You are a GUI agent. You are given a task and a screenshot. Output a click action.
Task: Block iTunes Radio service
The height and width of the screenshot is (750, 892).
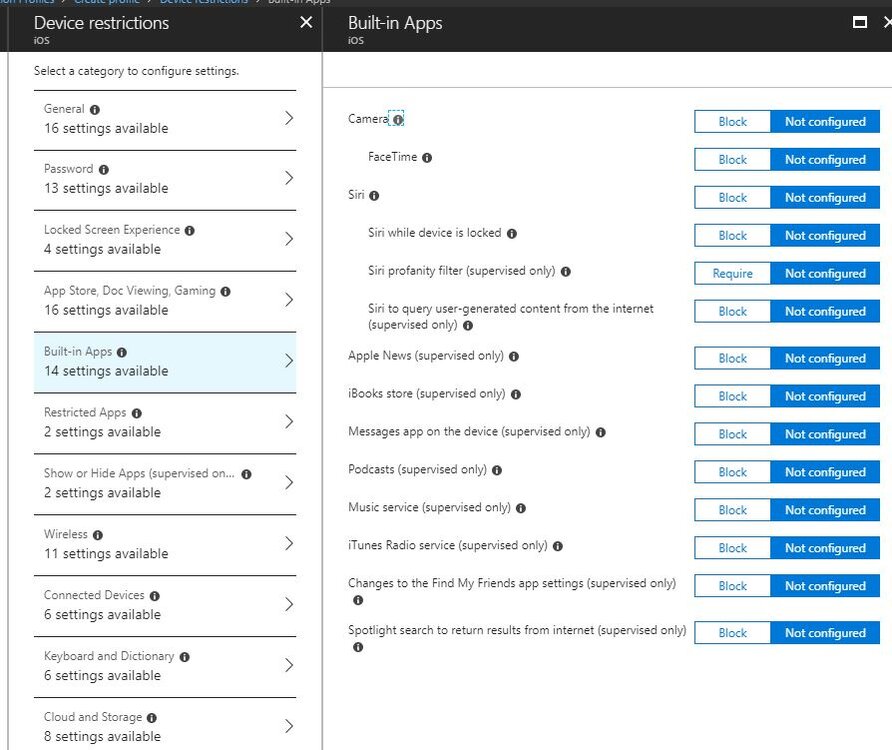pyautogui.click(x=732, y=548)
